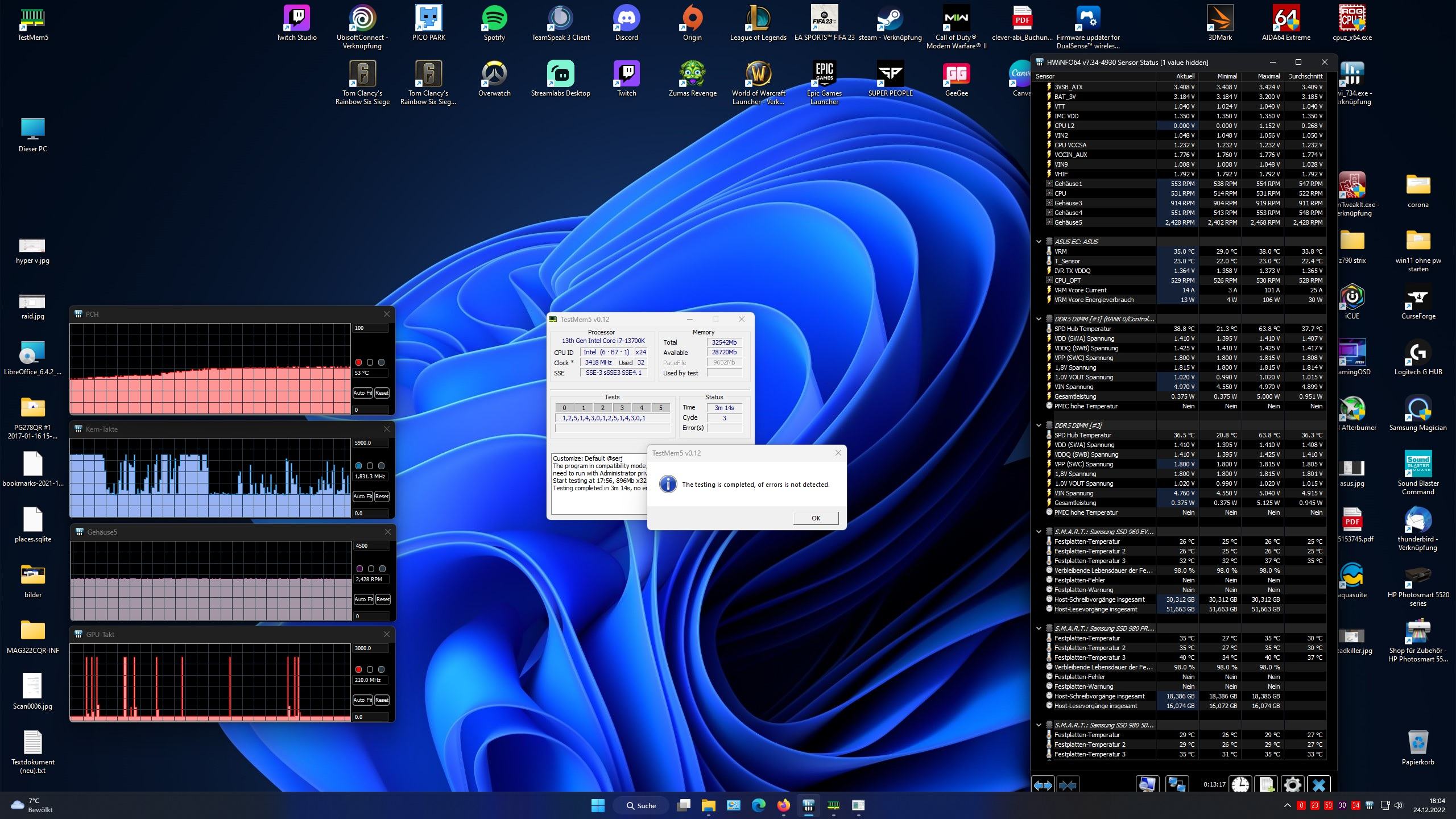Click the HWiNFO collapse columns arrows icon
The width and height of the screenshot is (1456, 819).
tap(1068, 785)
